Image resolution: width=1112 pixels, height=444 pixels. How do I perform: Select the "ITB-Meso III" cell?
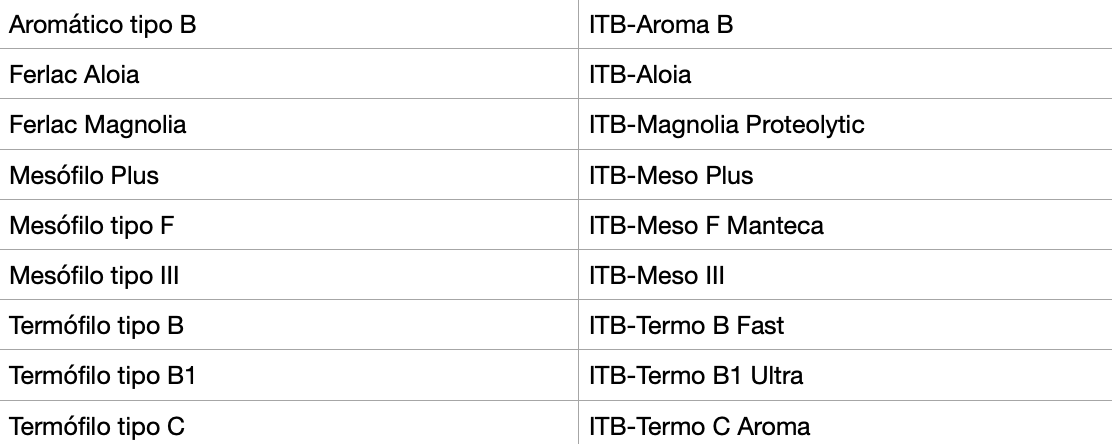[657, 276]
